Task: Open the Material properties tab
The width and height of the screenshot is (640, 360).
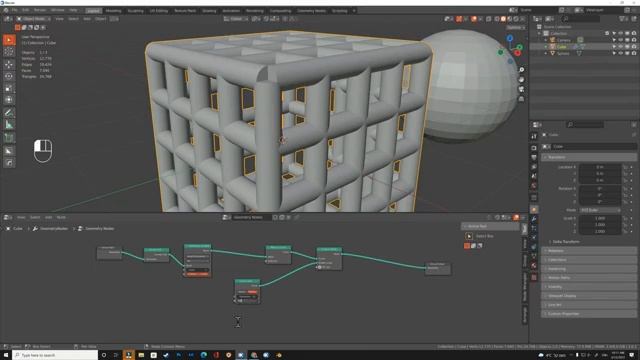Action: click(x=534, y=265)
